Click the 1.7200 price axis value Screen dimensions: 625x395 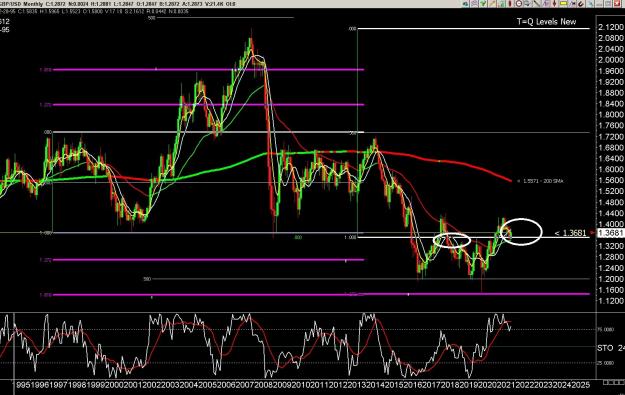pos(611,137)
